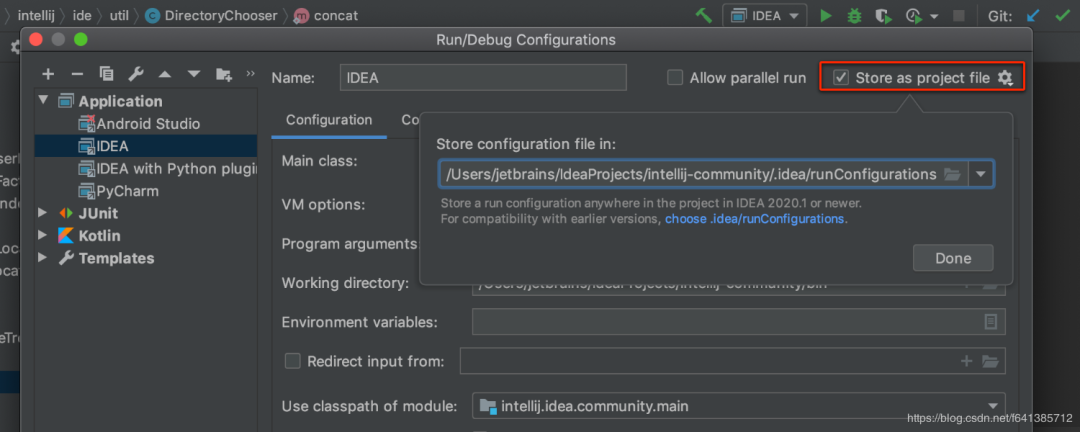This screenshot has height=432, width=1080.
Task: Uncheck Store as project file
Action: 841,78
